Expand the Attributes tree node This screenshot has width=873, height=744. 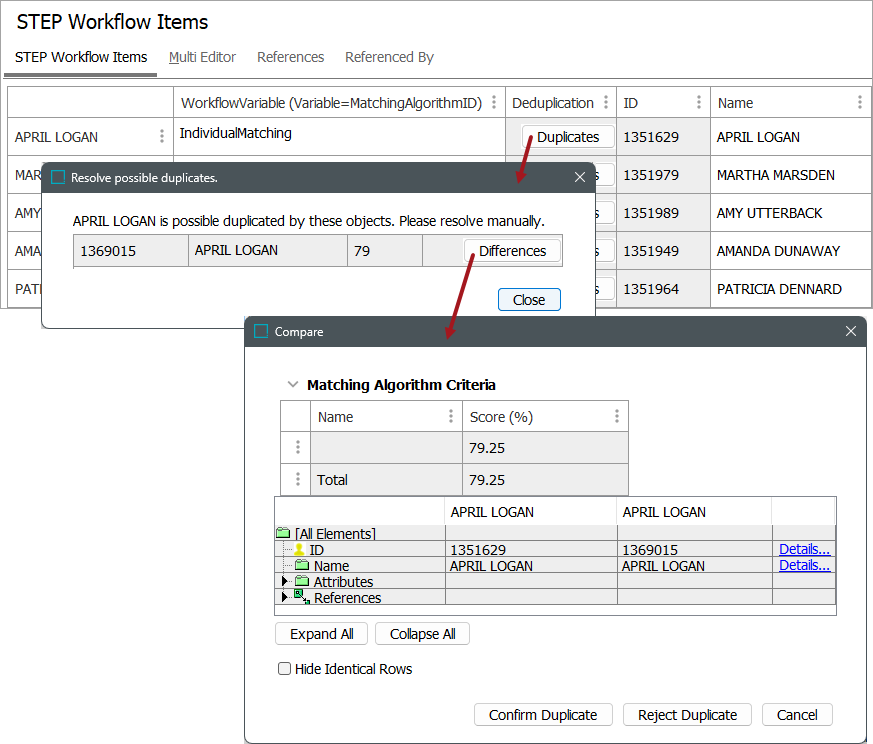point(285,582)
